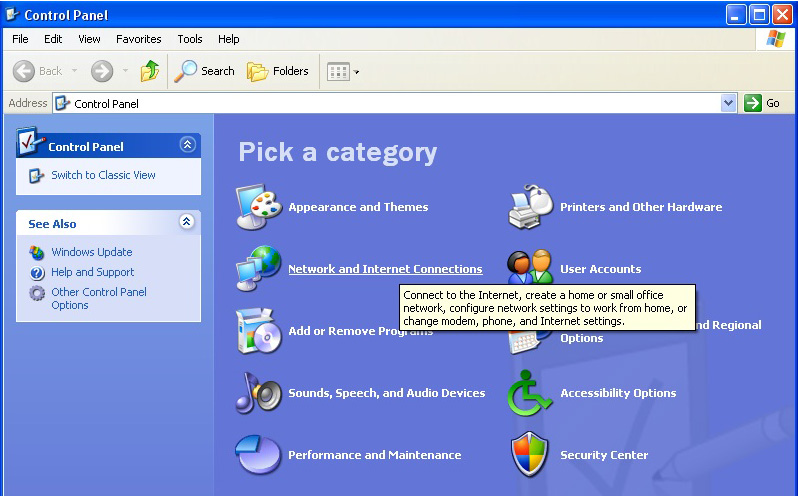Open the Printers and Other Hardware printer icon

[x=530, y=207]
